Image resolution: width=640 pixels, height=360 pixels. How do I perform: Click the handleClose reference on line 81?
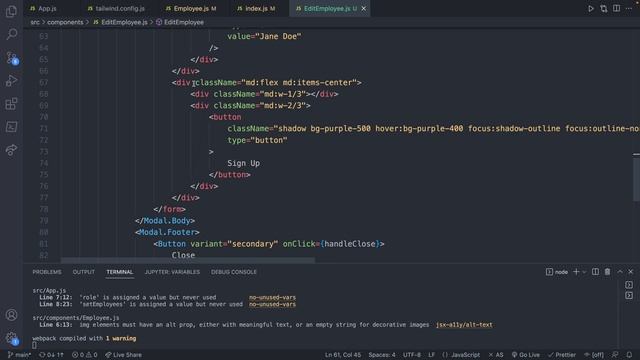(x=350, y=244)
